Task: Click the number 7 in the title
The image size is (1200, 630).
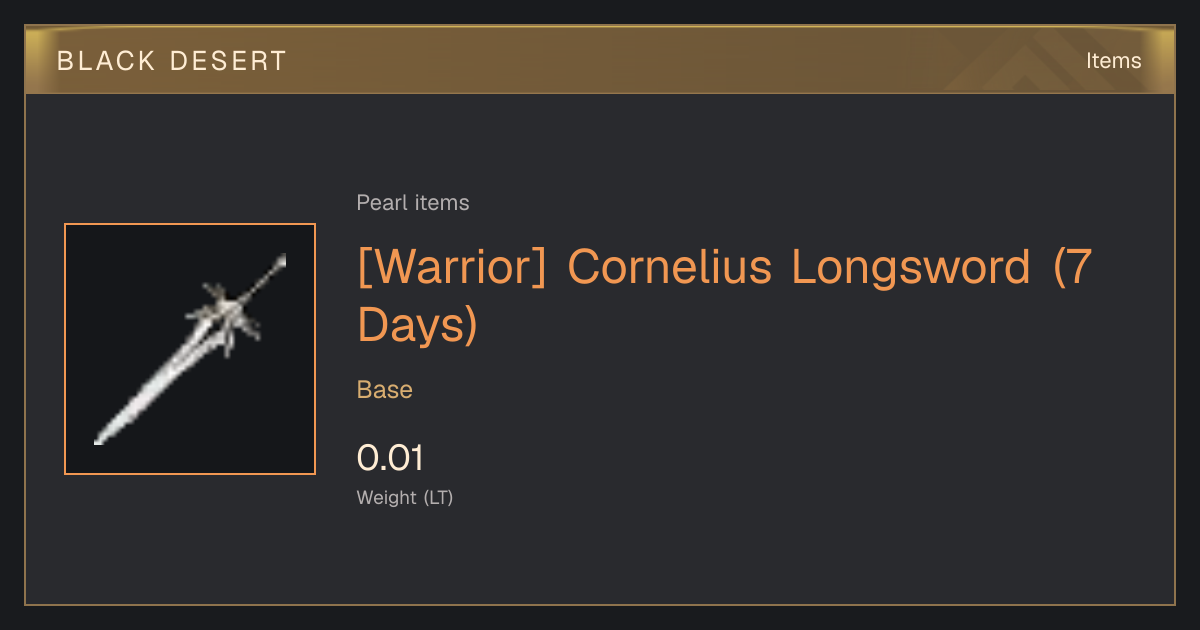Action: (x=1076, y=267)
